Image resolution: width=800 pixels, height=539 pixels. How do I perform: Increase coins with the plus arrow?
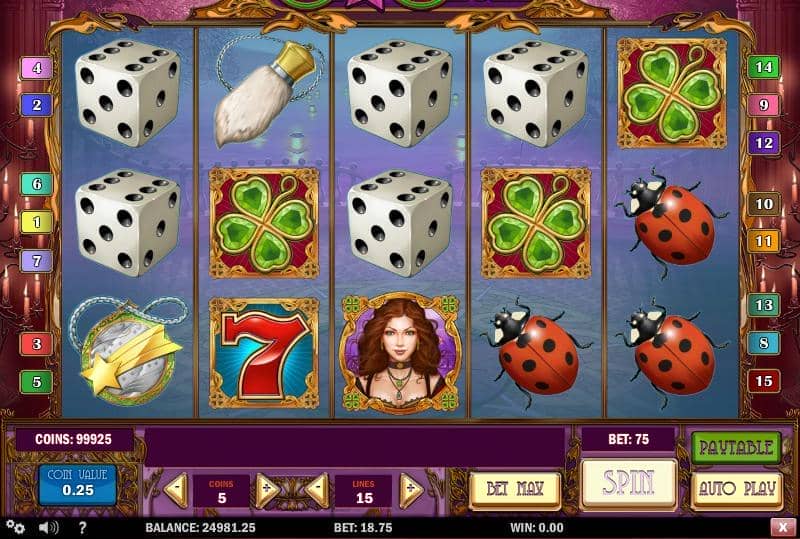pos(267,491)
